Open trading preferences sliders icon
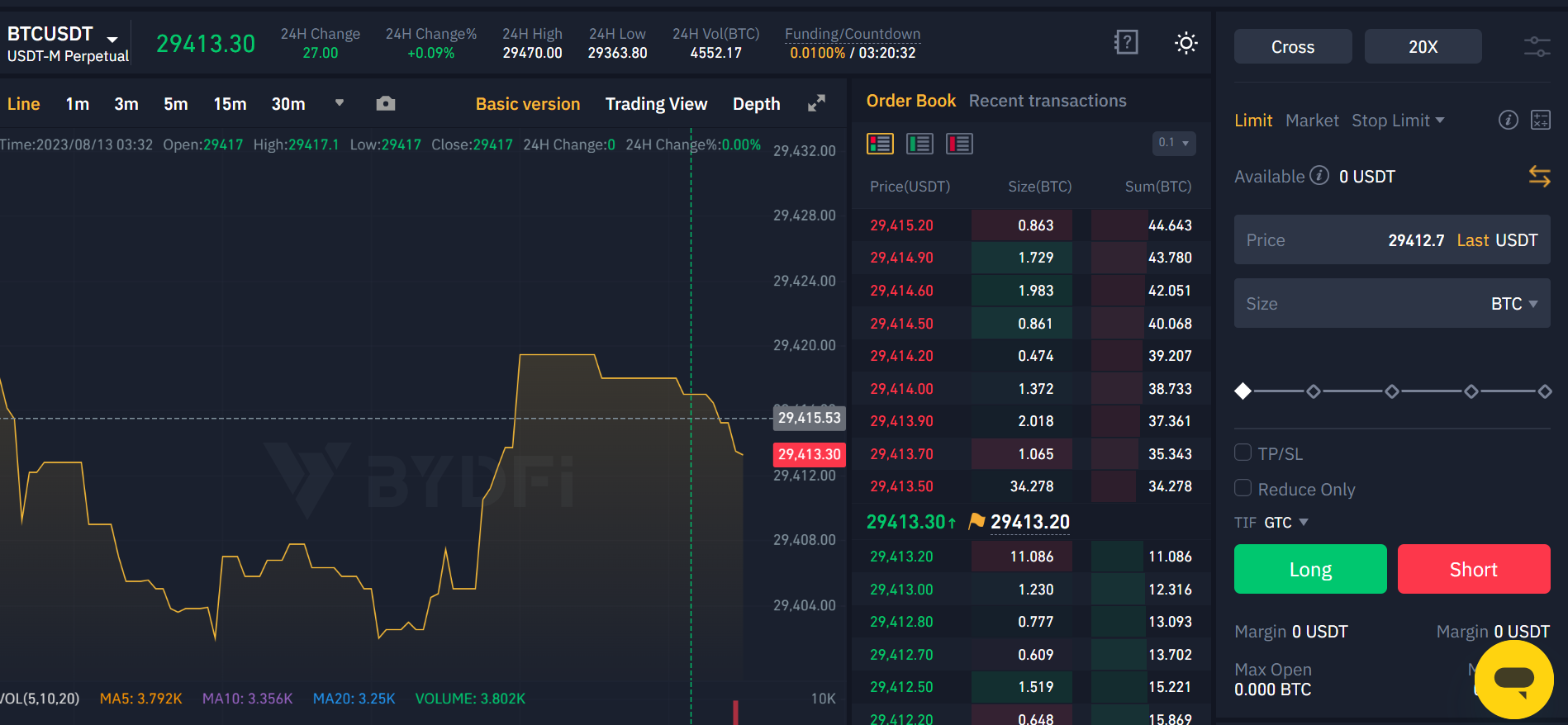 (x=1537, y=47)
